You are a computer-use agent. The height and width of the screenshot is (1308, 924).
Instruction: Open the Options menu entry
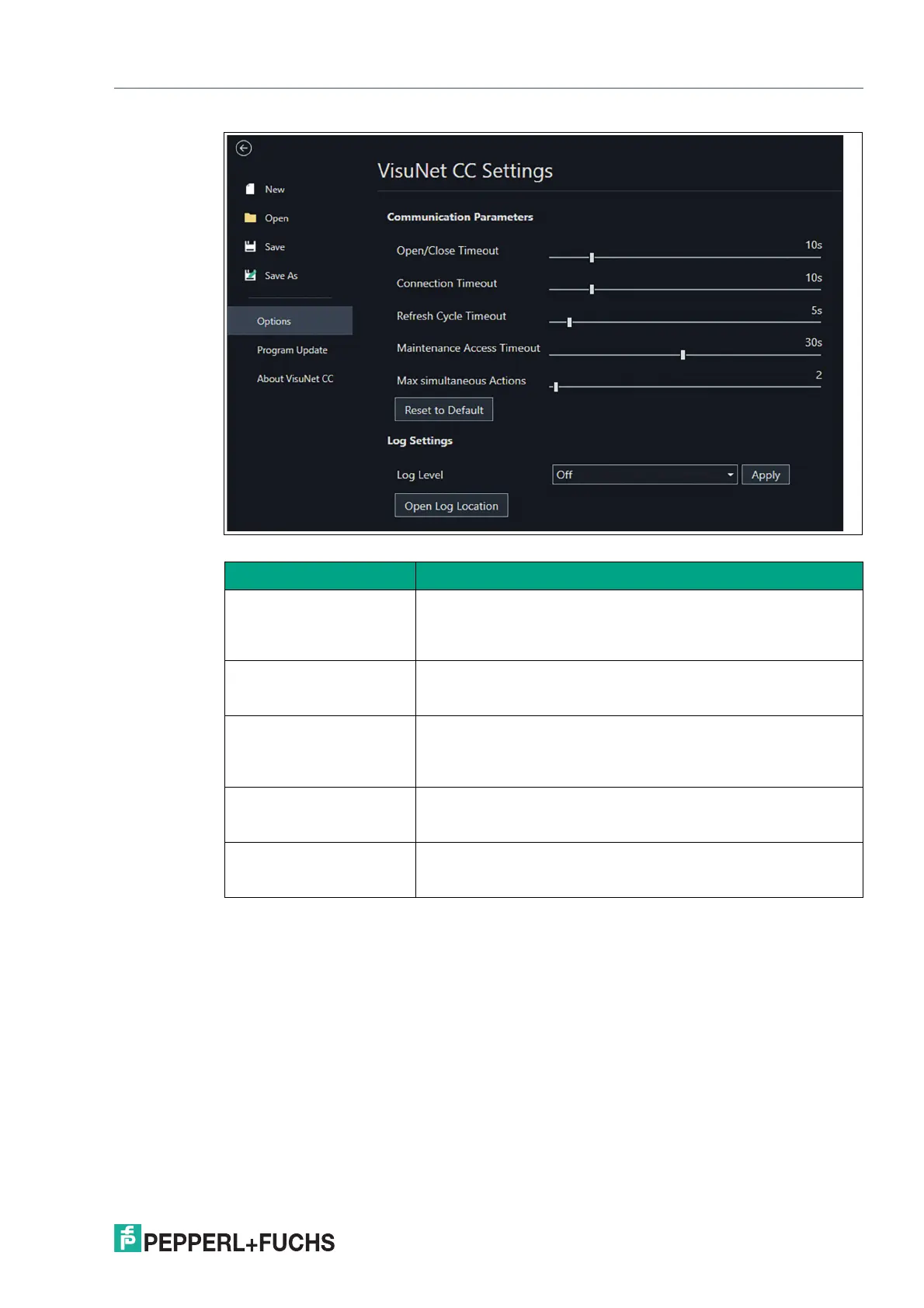point(290,321)
